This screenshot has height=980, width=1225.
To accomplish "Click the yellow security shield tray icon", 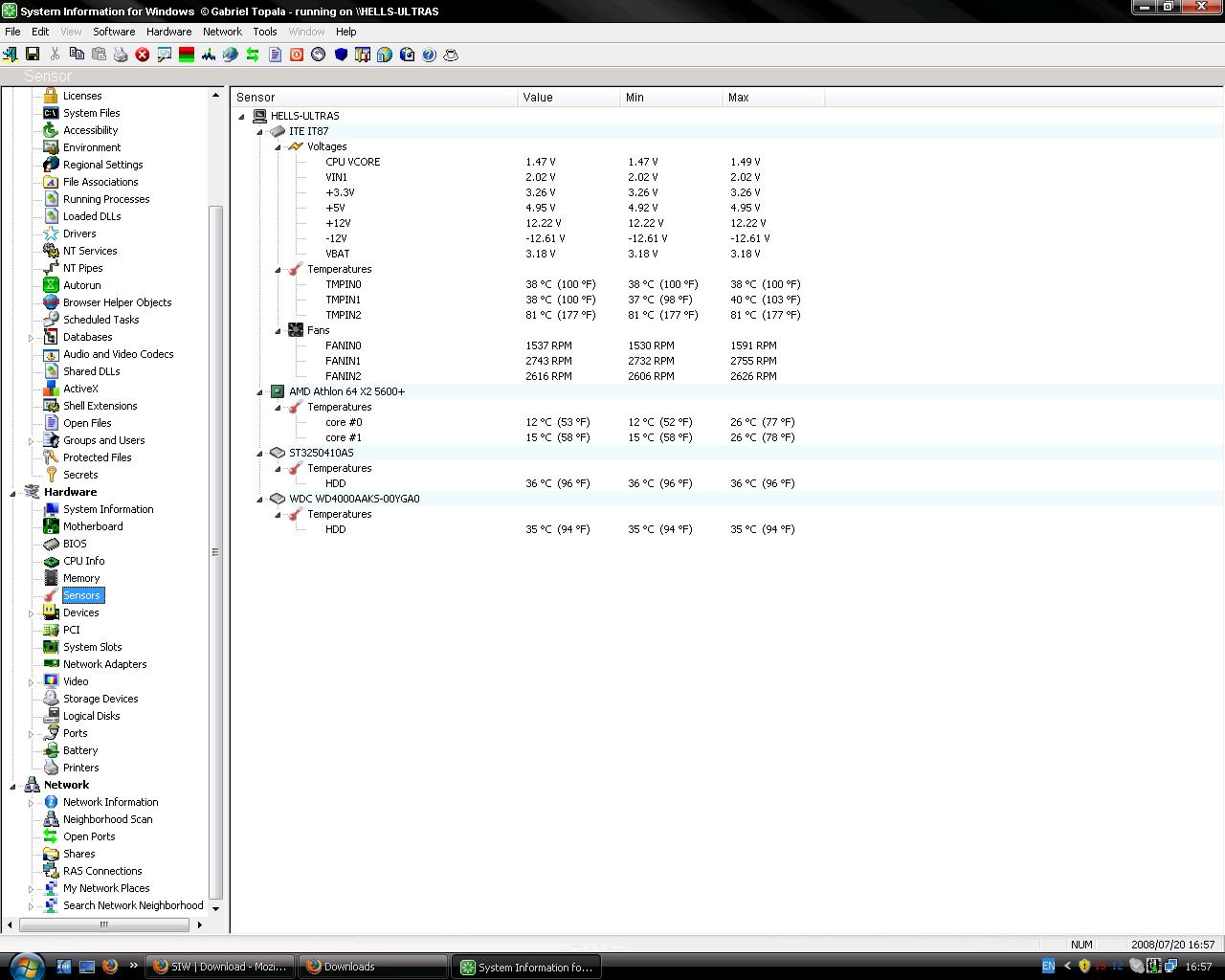I will (1084, 967).
